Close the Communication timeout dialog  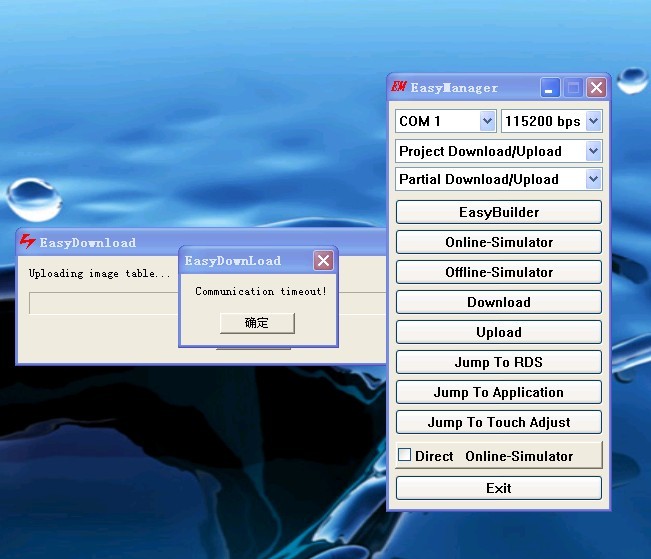click(x=323, y=261)
